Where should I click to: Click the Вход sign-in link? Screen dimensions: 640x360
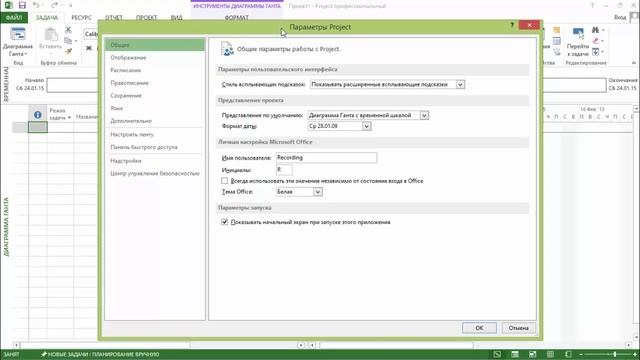(620, 17)
